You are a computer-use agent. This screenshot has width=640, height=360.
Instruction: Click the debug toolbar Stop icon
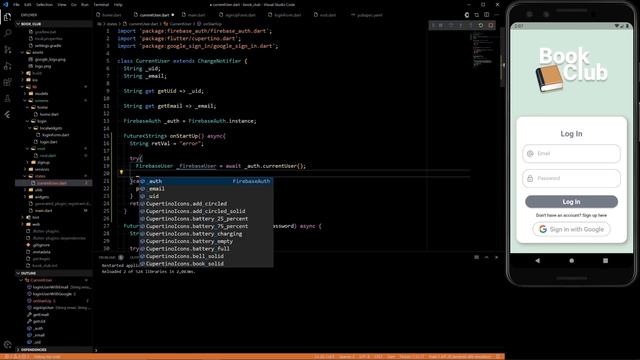[x=491, y=25]
